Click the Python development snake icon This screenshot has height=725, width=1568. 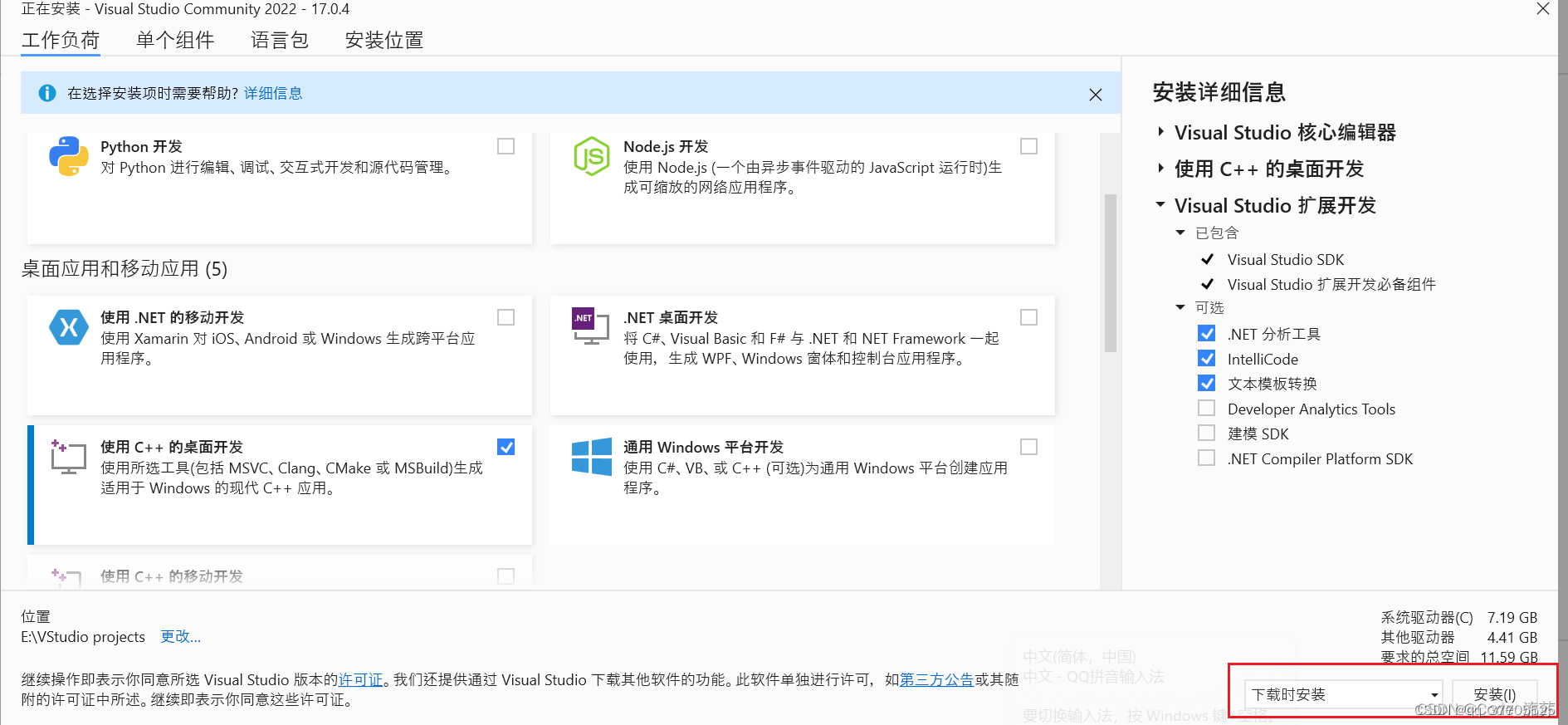pyautogui.click(x=69, y=156)
